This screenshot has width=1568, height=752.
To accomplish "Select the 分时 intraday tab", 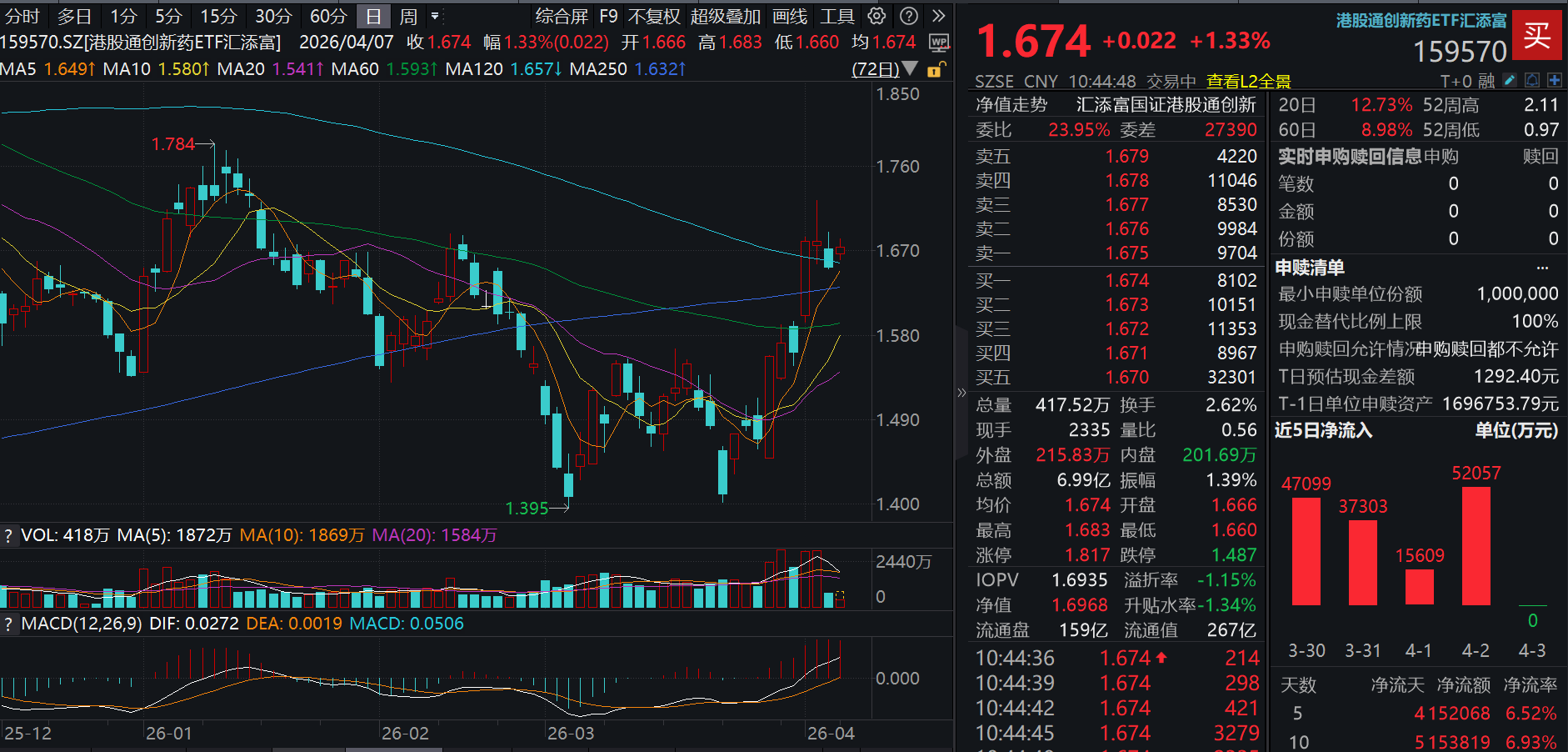I will tap(22, 17).
